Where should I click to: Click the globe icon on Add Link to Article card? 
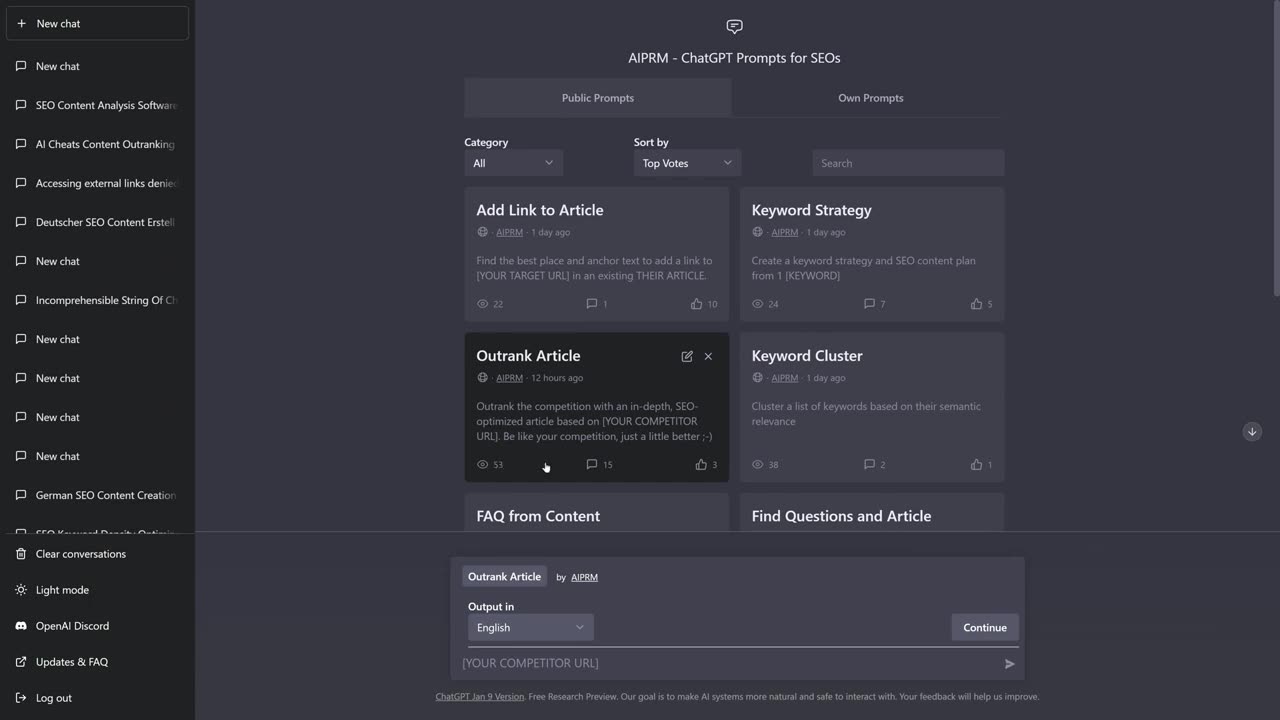point(482,232)
